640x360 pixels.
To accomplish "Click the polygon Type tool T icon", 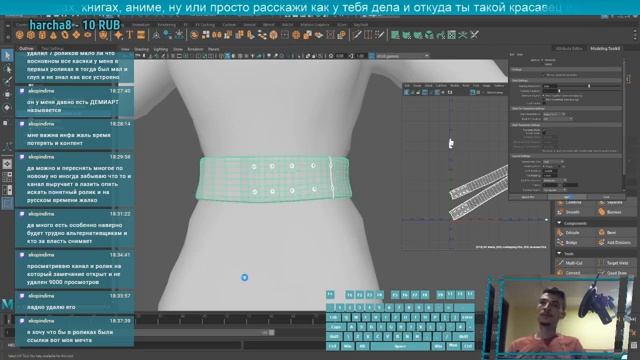I will (x=130, y=36).
